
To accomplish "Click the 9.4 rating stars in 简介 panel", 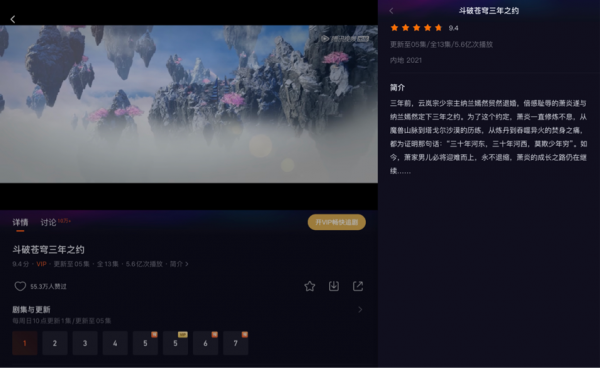I will [416, 28].
